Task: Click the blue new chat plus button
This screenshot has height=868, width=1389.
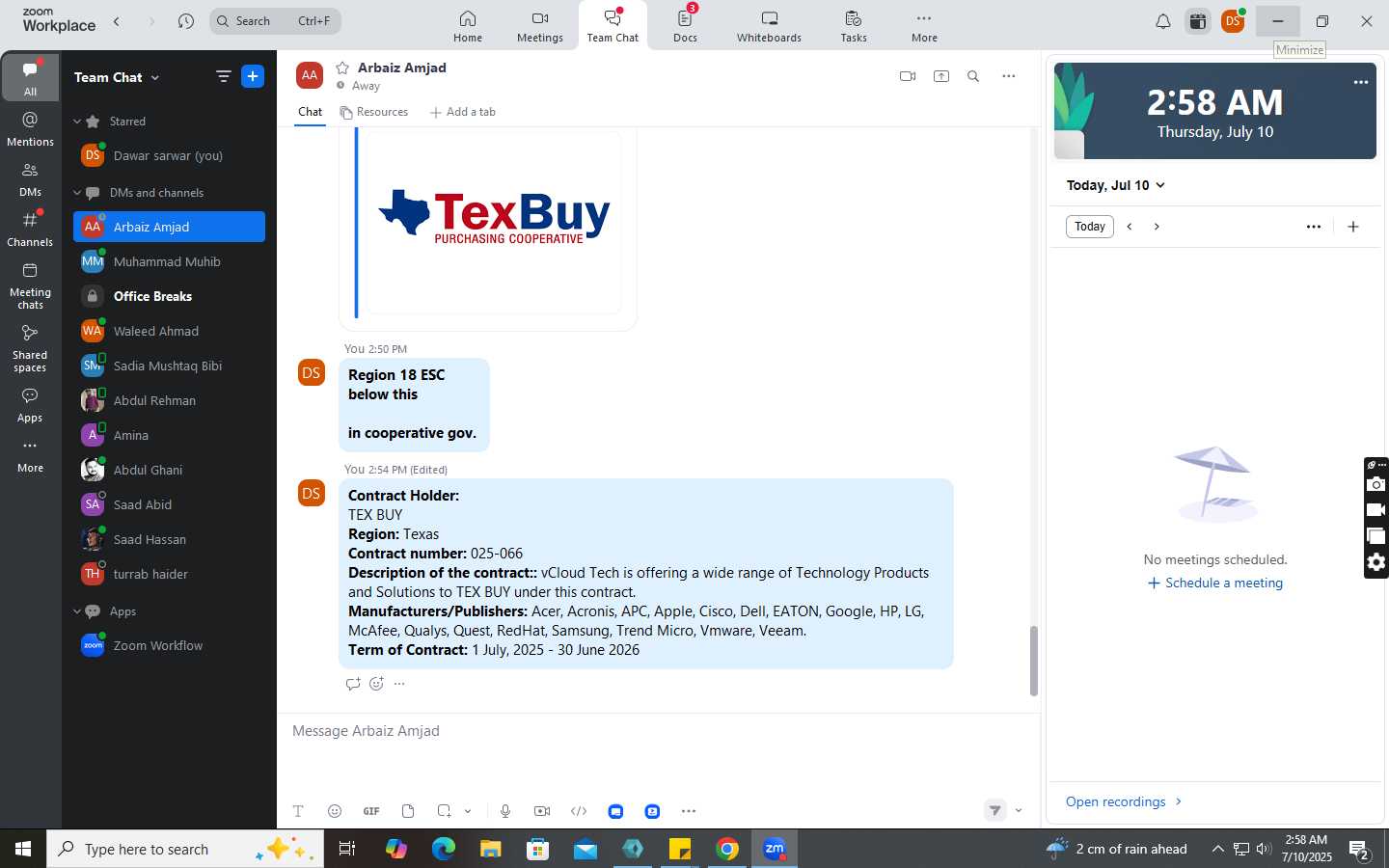Action: (x=253, y=76)
